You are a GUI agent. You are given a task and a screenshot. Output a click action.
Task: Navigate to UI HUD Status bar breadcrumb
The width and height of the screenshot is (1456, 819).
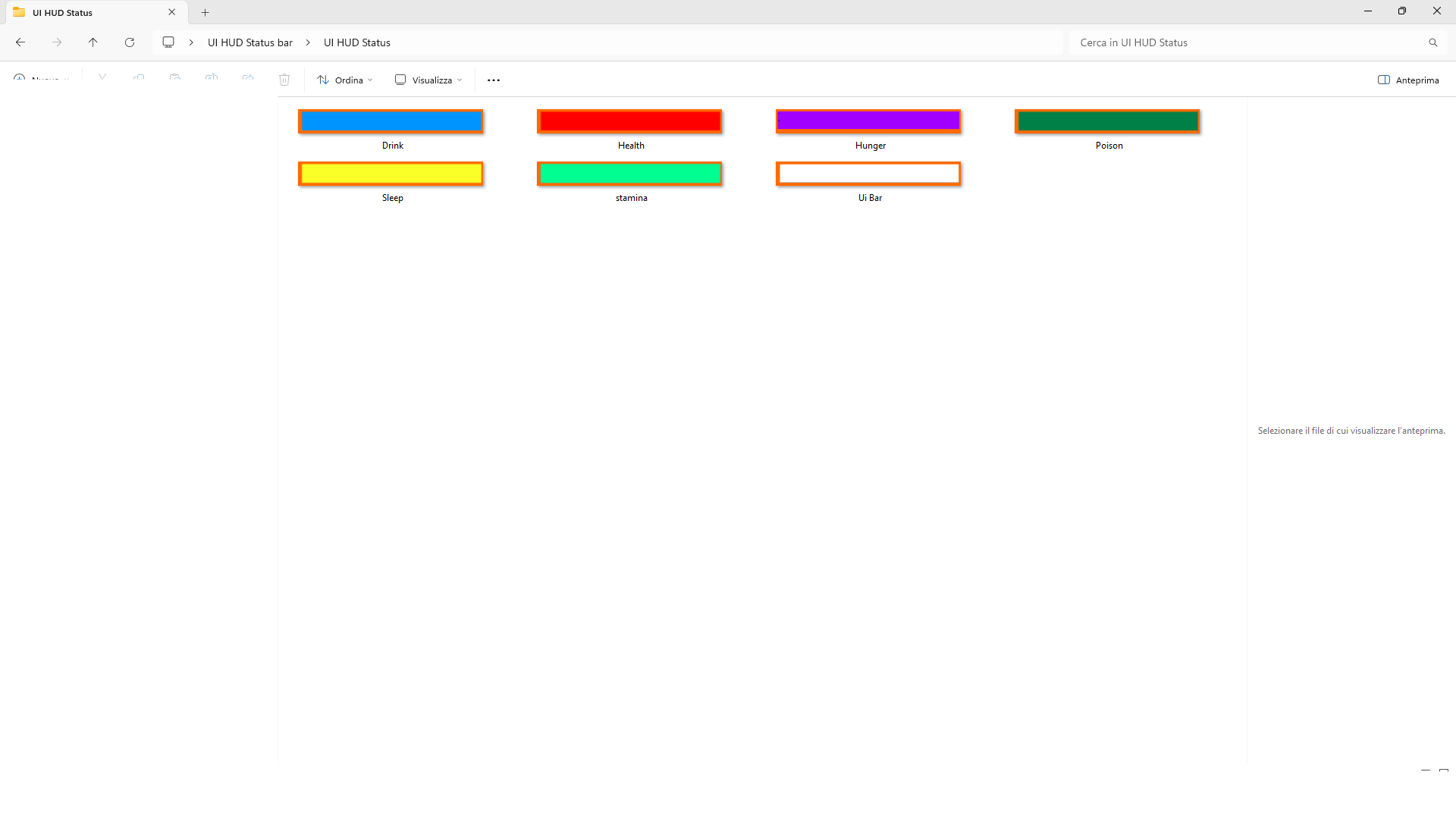tap(249, 42)
